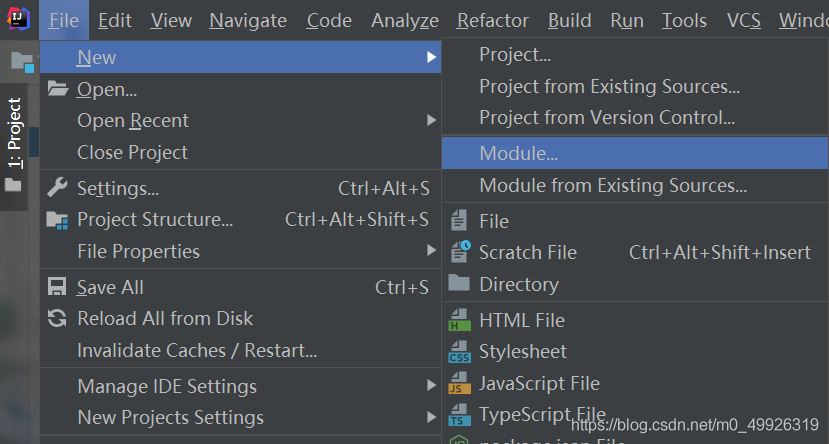The width and height of the screenshot is (829, 444).
Task: Select Module... from the New submenu
Action: (x=518, y=153)
